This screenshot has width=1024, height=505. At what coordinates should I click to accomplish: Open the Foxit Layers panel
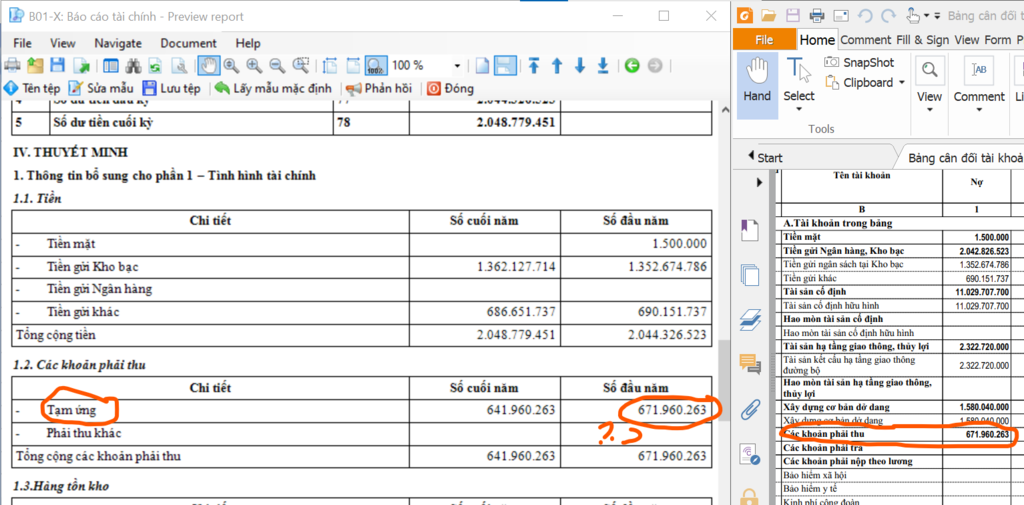click(x=751, y=319)
